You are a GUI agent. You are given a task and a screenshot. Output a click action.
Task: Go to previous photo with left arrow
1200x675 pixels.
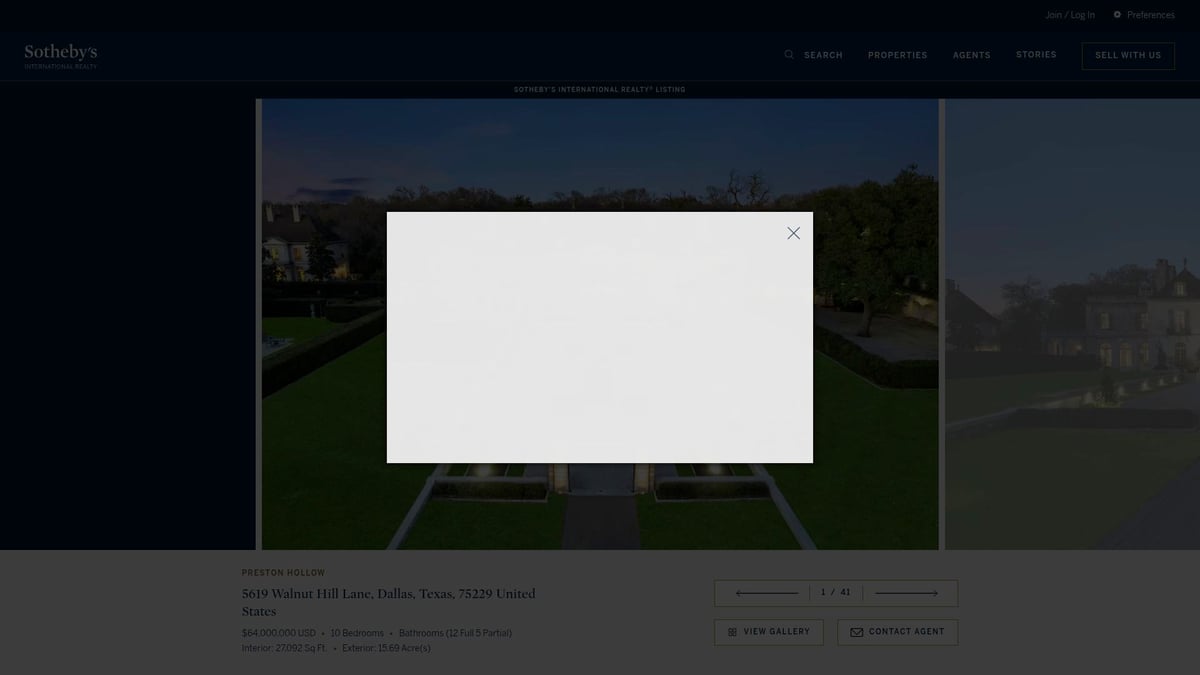coord(766,593)
